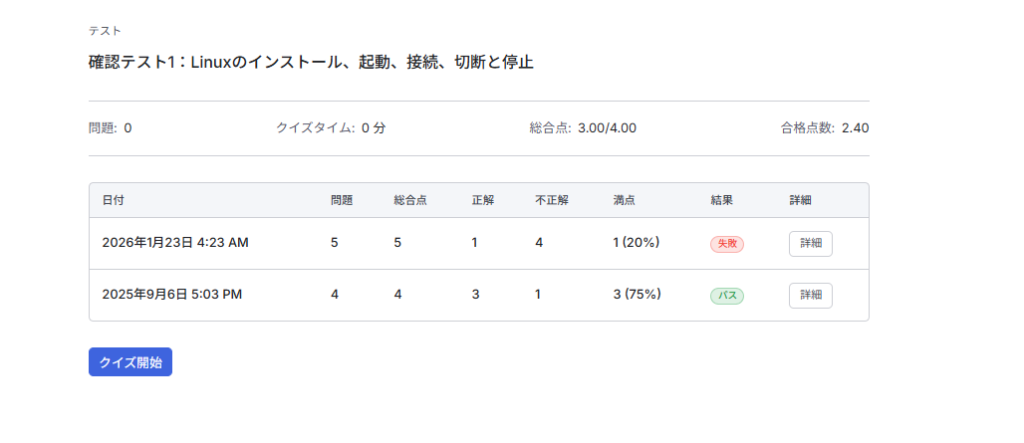
Task: Click the red 失敗 result badge
Action: [727, 243]
